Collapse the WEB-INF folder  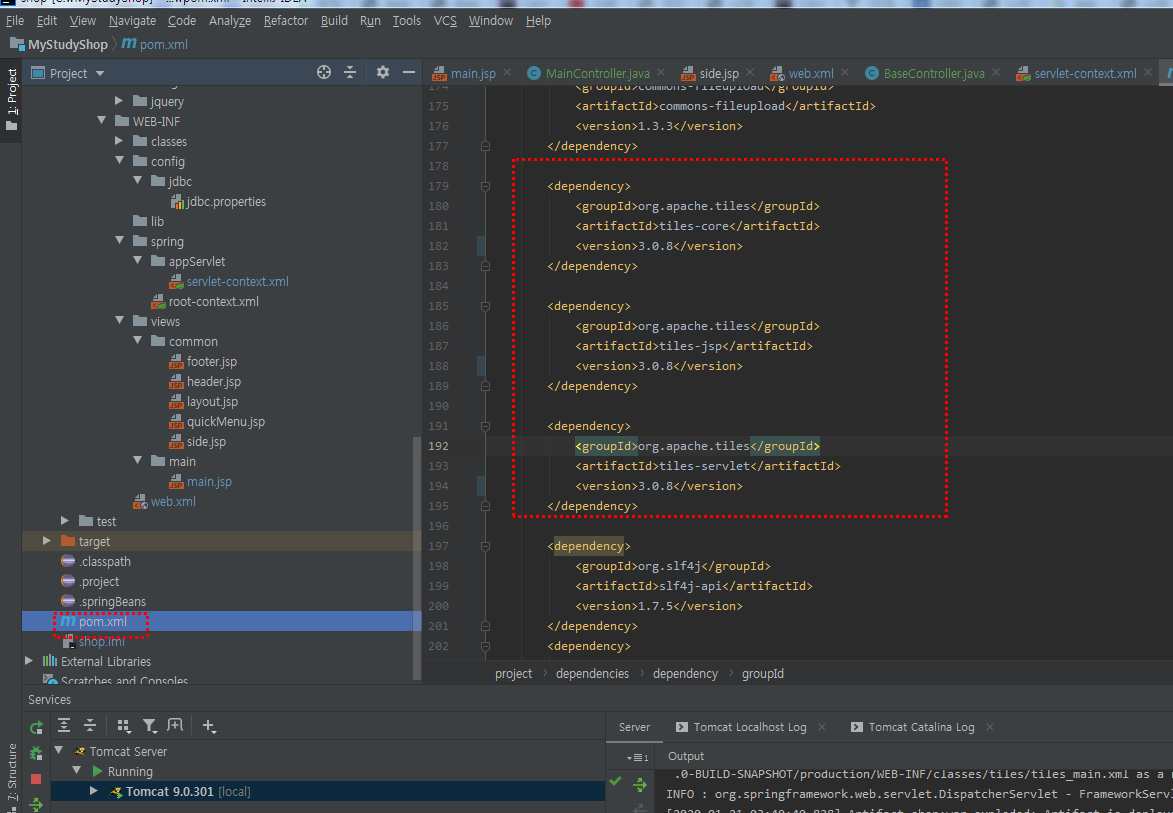102,120
